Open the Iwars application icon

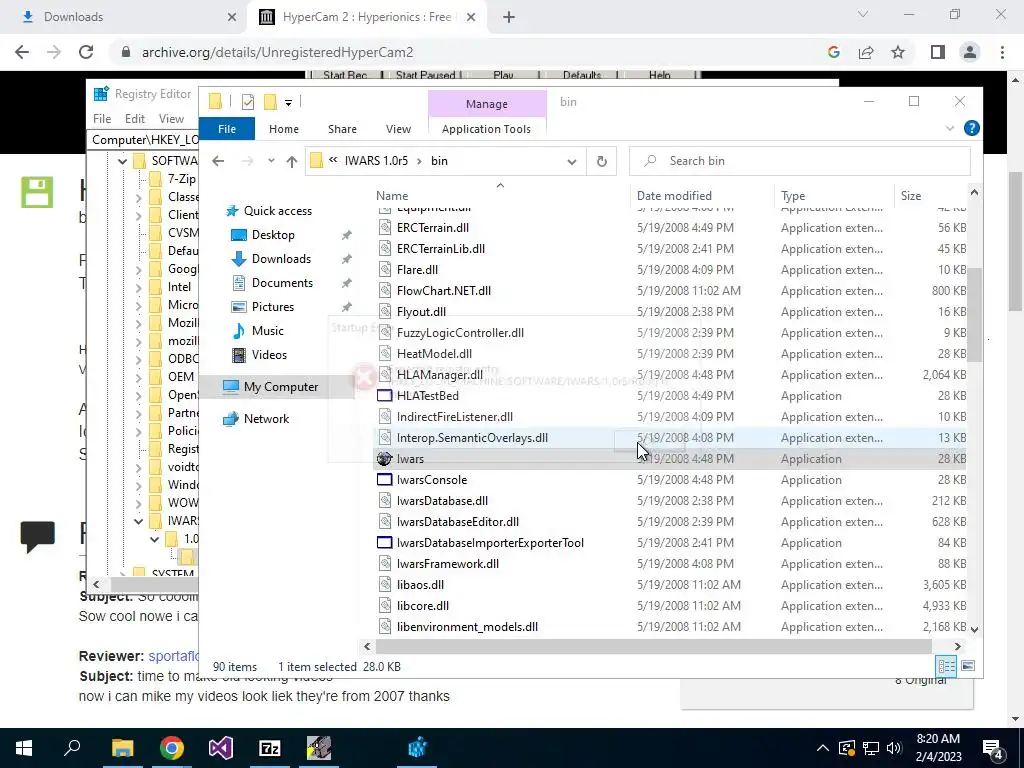point(384,458)
